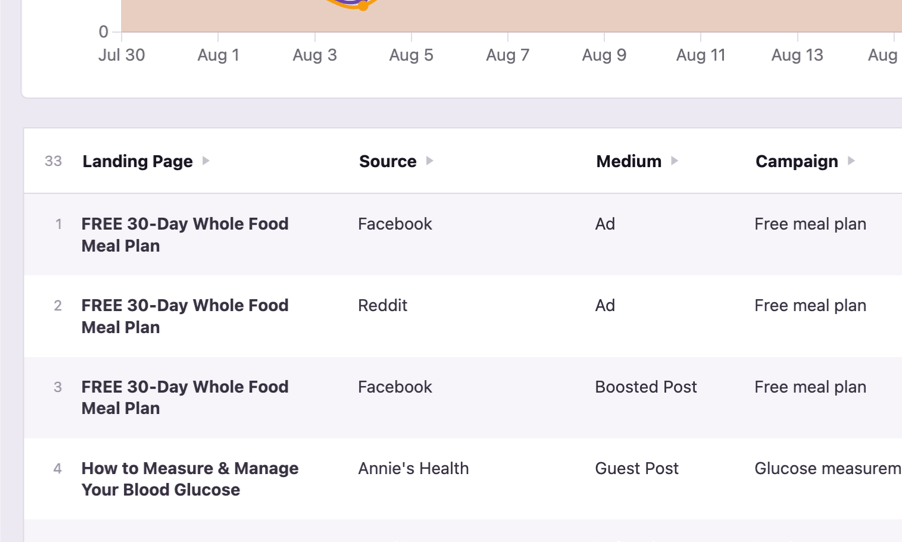This screenshot has height=542, width=902.
Task: Click the triangle icon beside Source header
Action: point(430,161)
